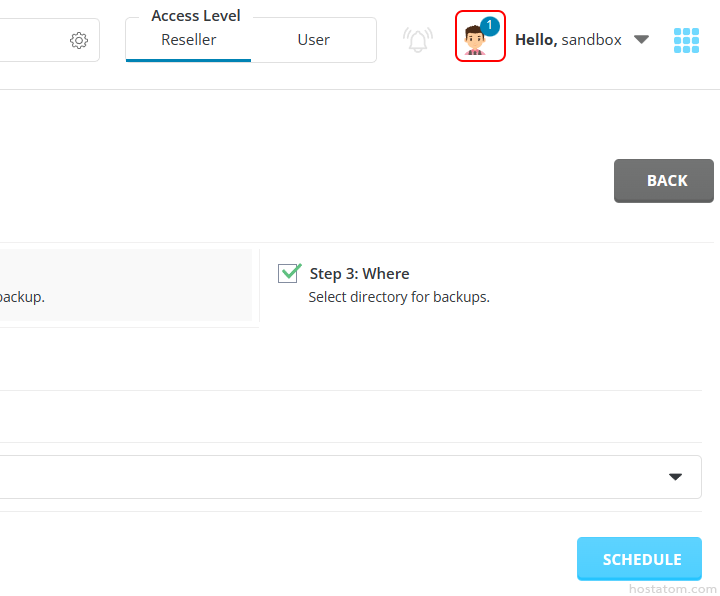Click the hostatom.com watermark text
The width and height of the screenshot is (720, 596).
tap(673, 589)
